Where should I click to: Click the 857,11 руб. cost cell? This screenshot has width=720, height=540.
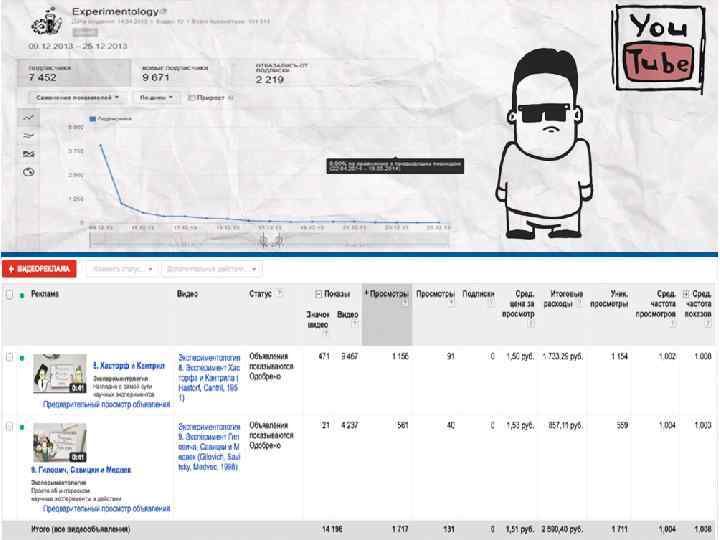click(566, 426)
